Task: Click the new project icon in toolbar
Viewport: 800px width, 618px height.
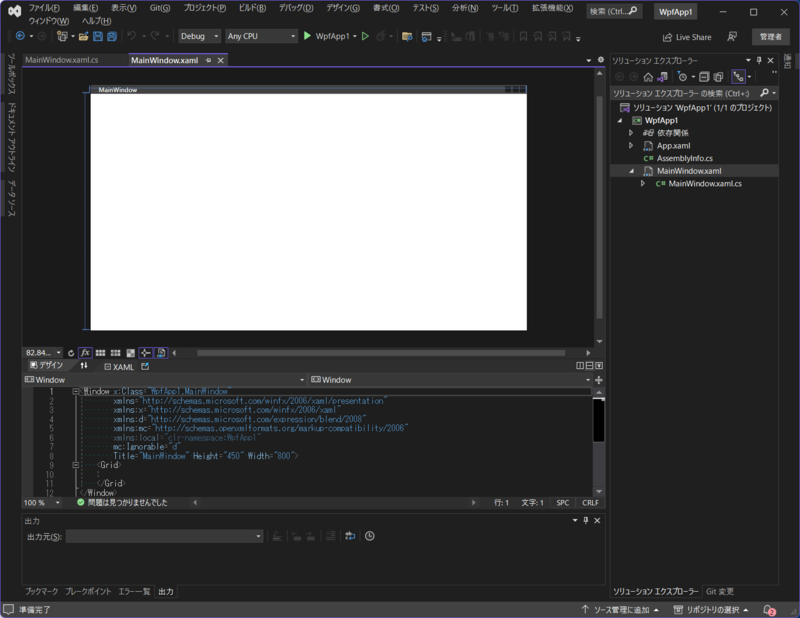Action: pyautogui.click(x=62, y=36)
